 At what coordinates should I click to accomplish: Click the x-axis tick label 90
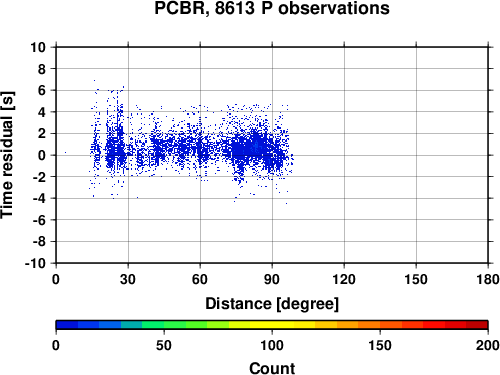point(272,279)
